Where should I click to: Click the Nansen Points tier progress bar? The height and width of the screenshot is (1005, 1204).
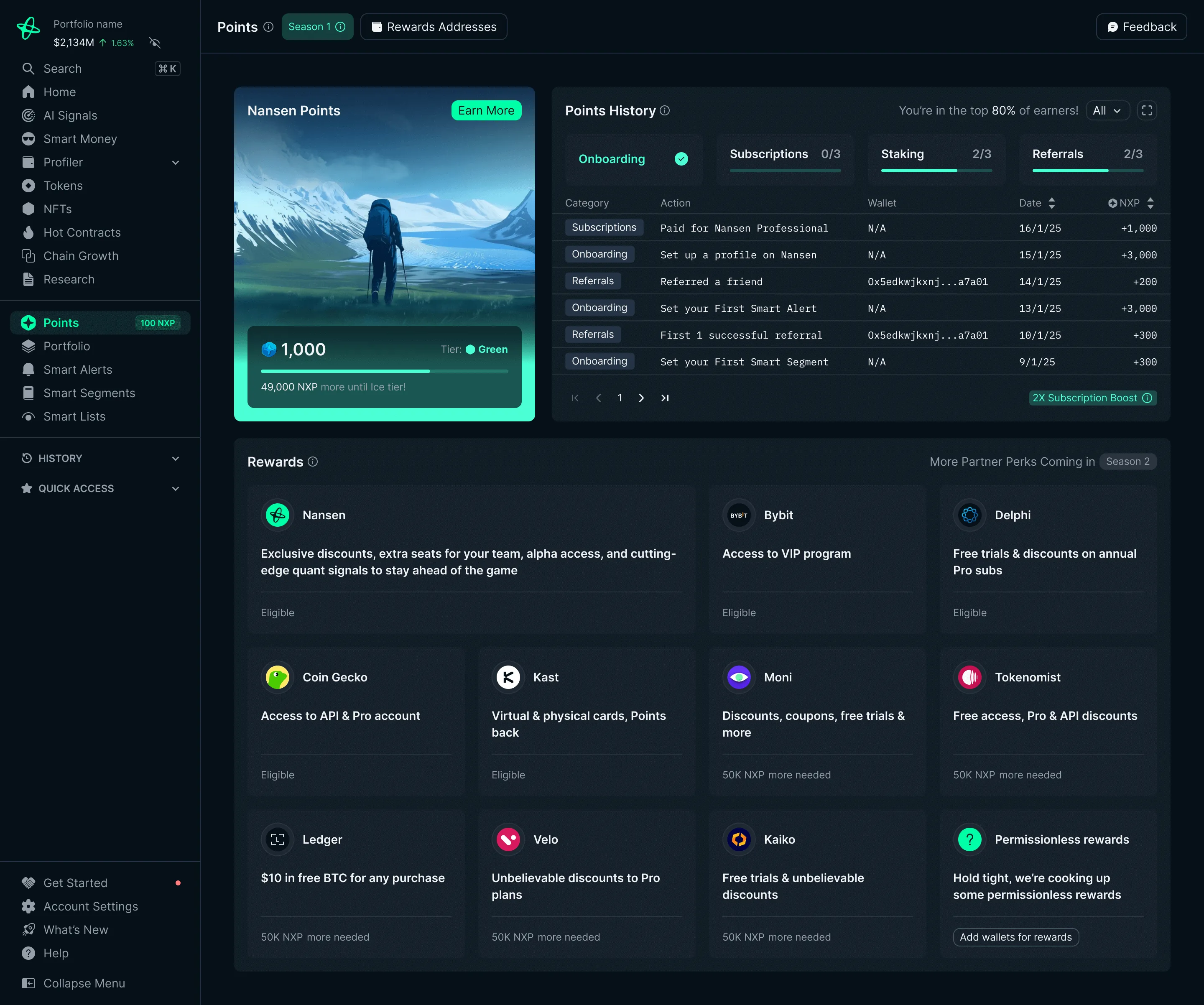pos(384,372)
